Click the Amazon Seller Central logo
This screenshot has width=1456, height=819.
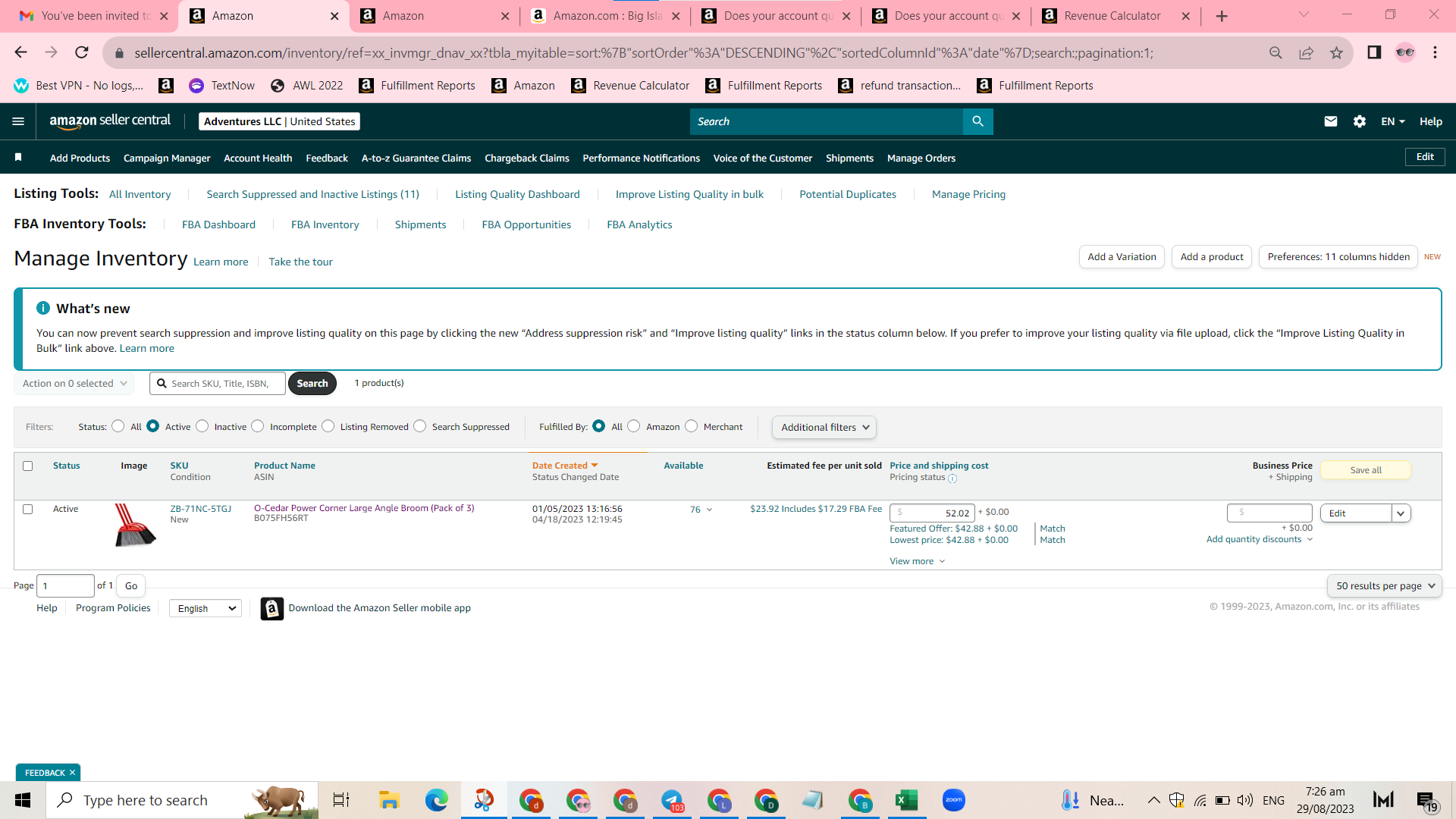click(110, 121)
